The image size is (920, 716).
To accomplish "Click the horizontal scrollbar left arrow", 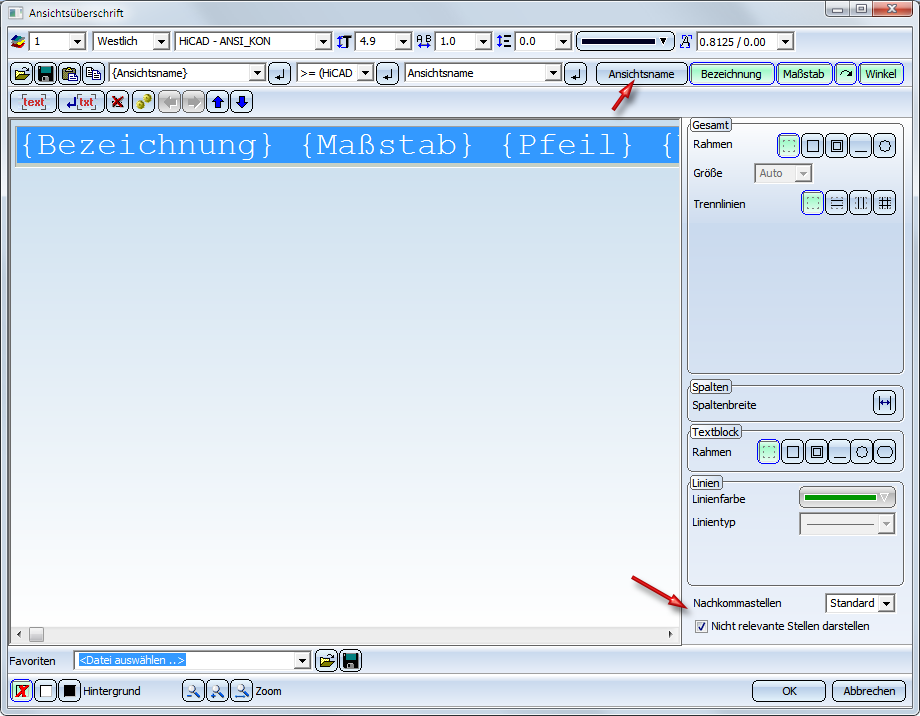I will pyautogui.click(x=19, y=634).
